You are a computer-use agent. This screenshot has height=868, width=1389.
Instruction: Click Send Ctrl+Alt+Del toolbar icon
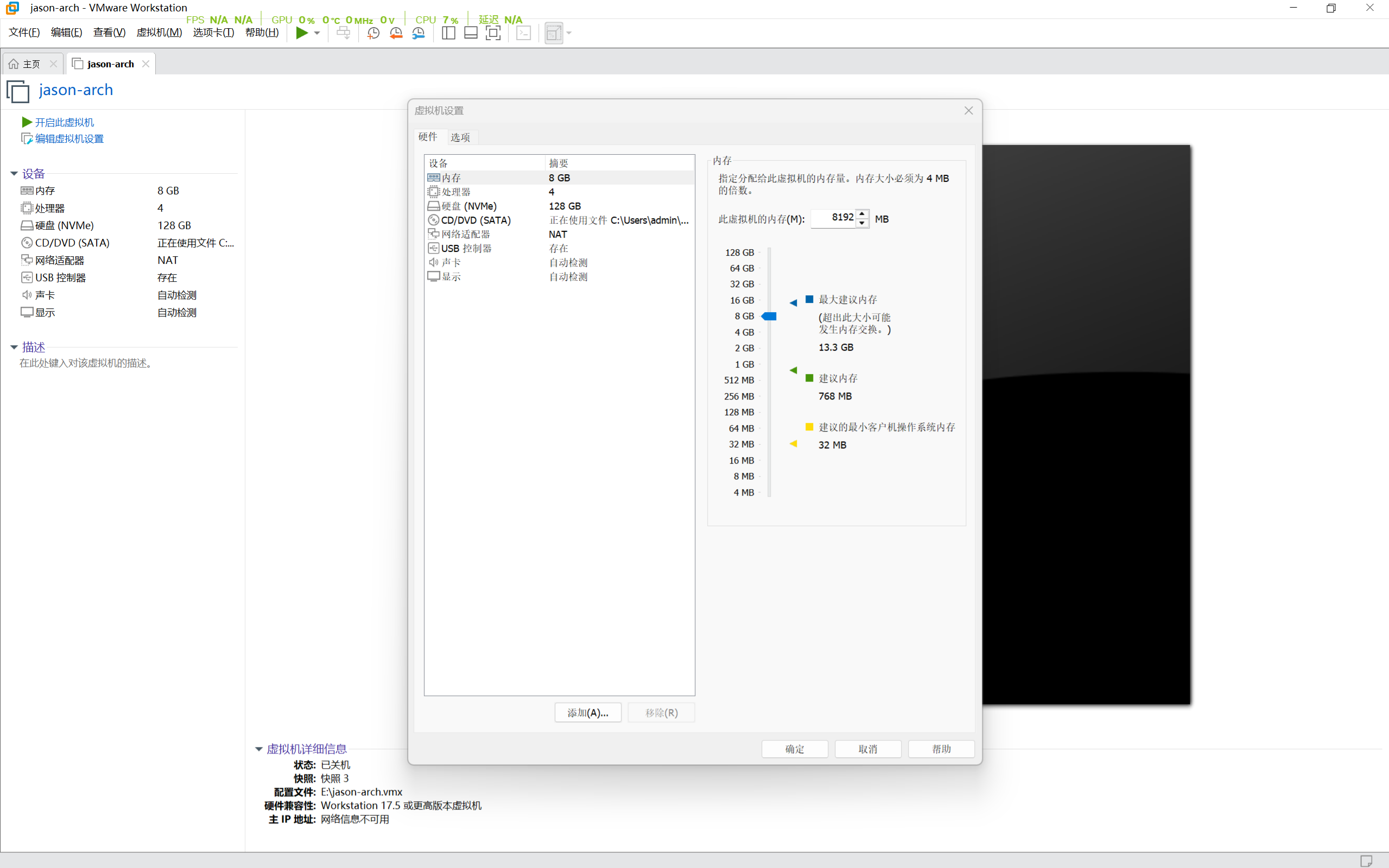click(343, 33)
